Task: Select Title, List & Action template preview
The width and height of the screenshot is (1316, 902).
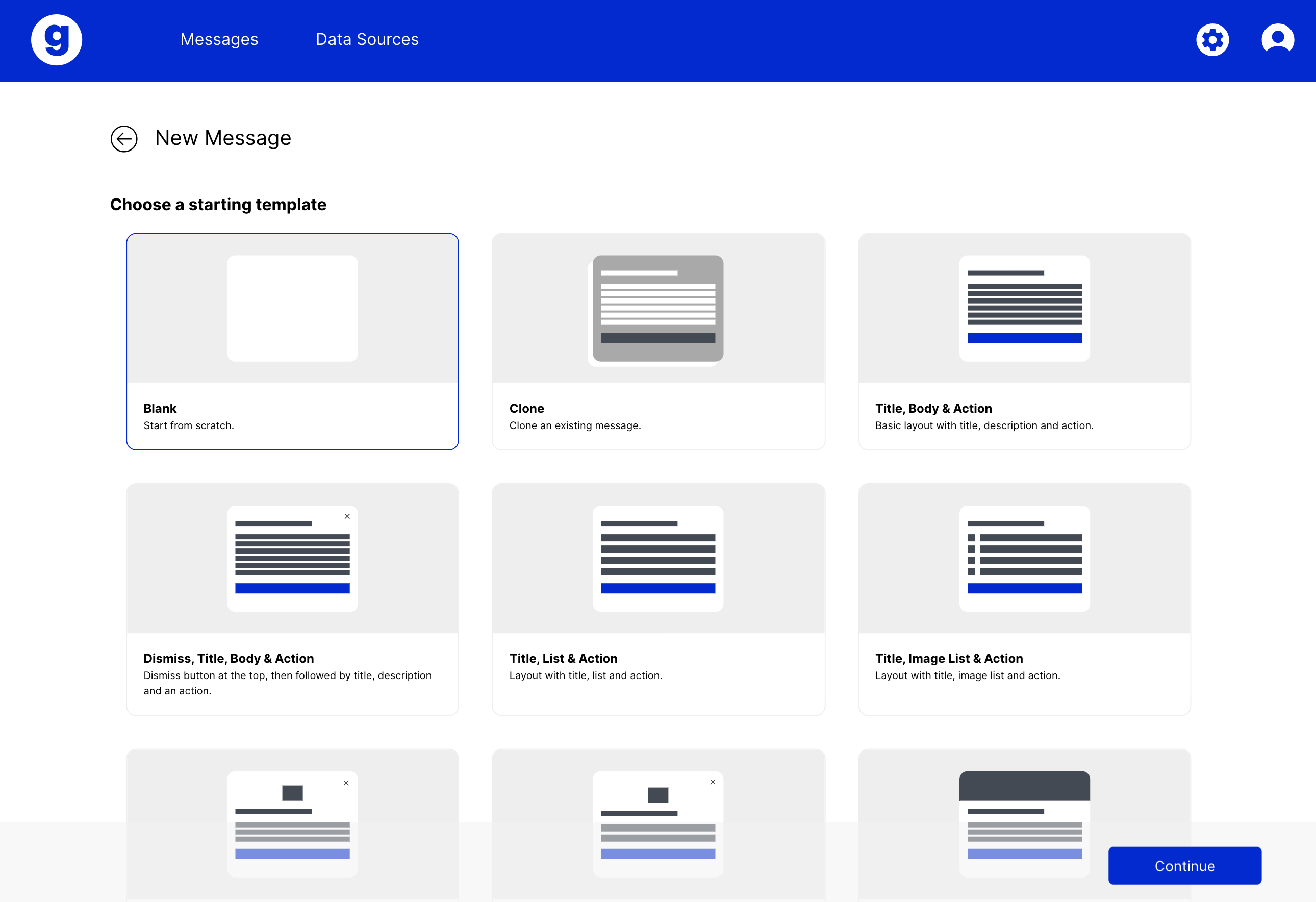Action: [658, 558]
